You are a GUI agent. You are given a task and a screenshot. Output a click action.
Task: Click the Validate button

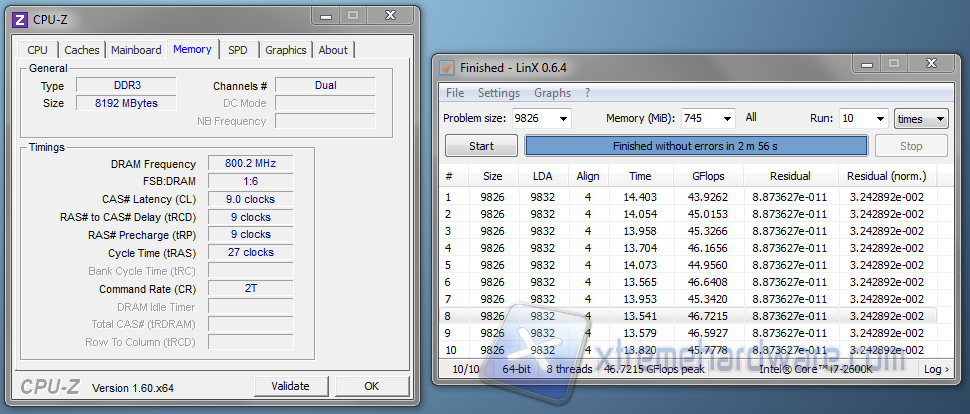(290, 386)
